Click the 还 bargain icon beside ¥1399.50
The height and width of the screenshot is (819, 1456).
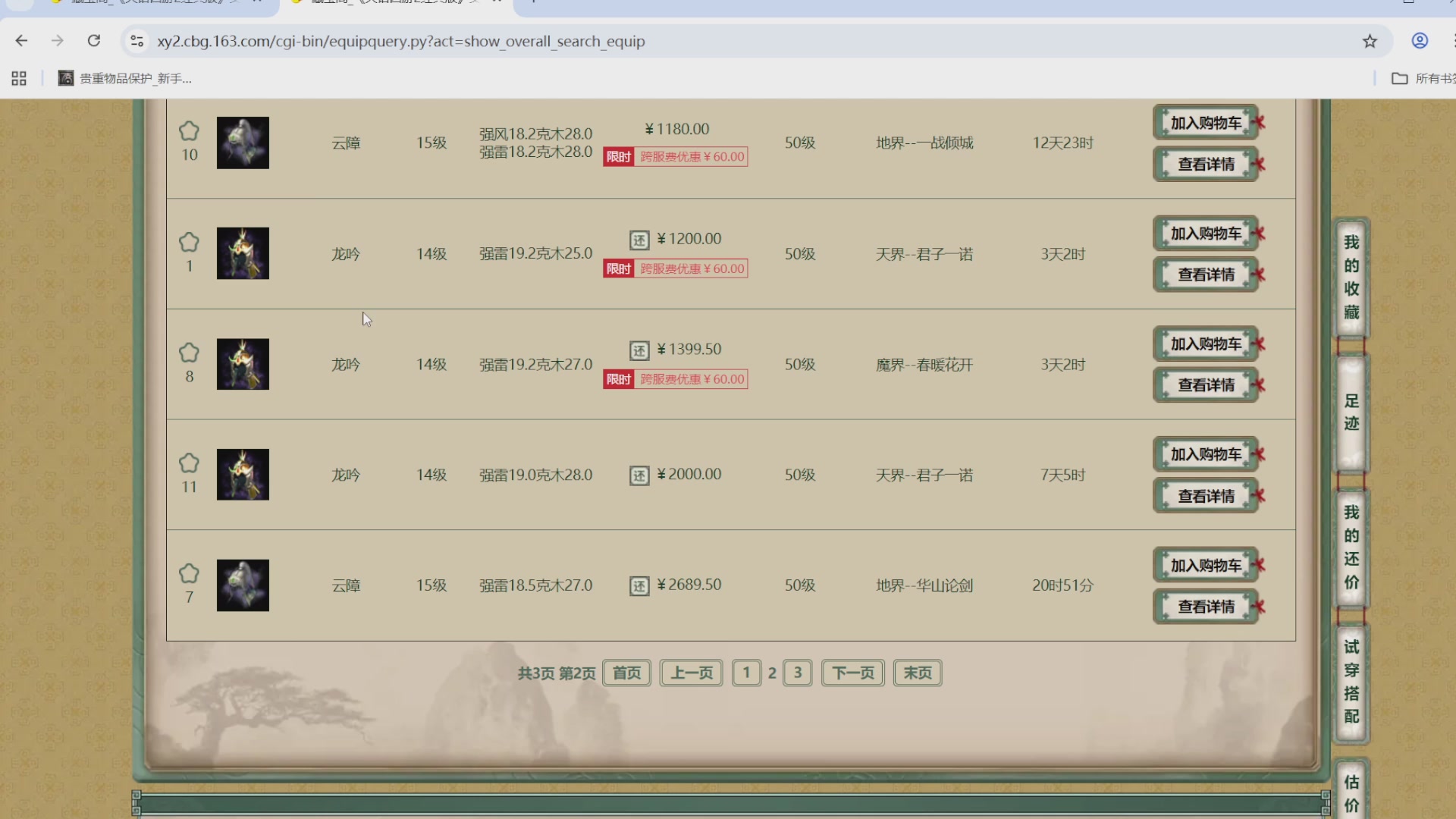tap(639, 350)
